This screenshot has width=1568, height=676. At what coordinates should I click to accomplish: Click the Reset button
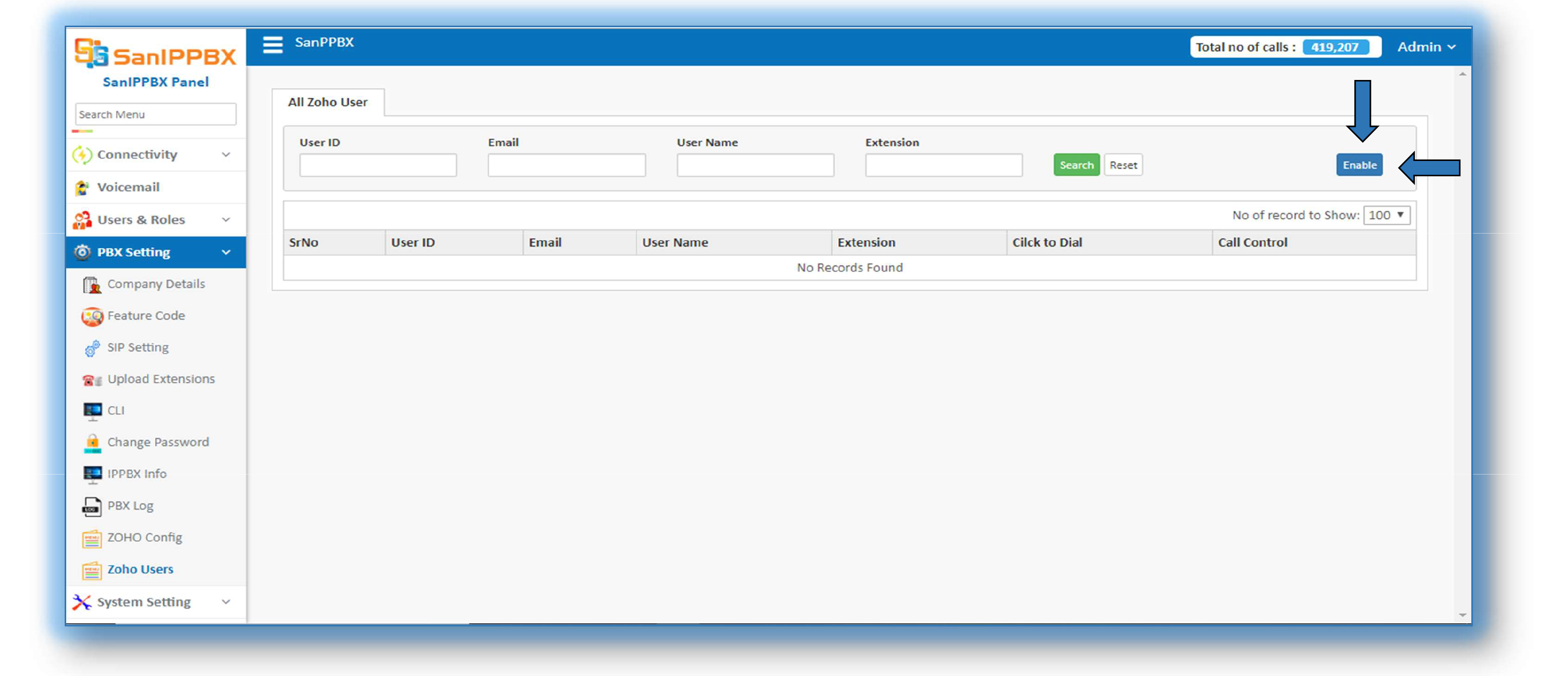[x=1123, y=165]
